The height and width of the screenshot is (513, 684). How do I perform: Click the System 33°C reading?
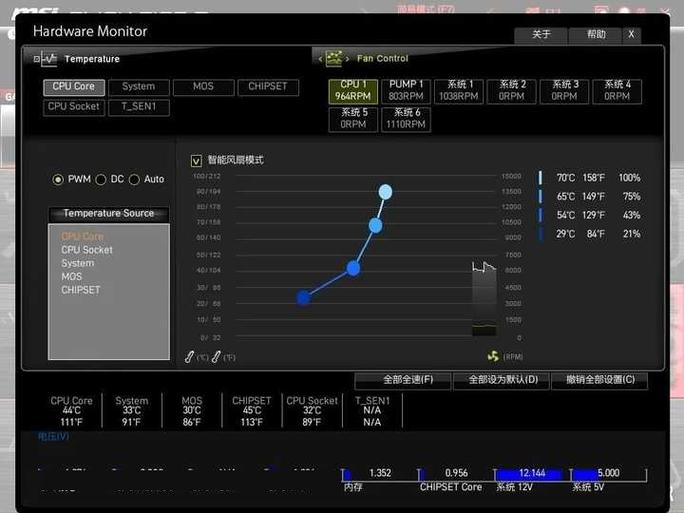click(132, 411)
